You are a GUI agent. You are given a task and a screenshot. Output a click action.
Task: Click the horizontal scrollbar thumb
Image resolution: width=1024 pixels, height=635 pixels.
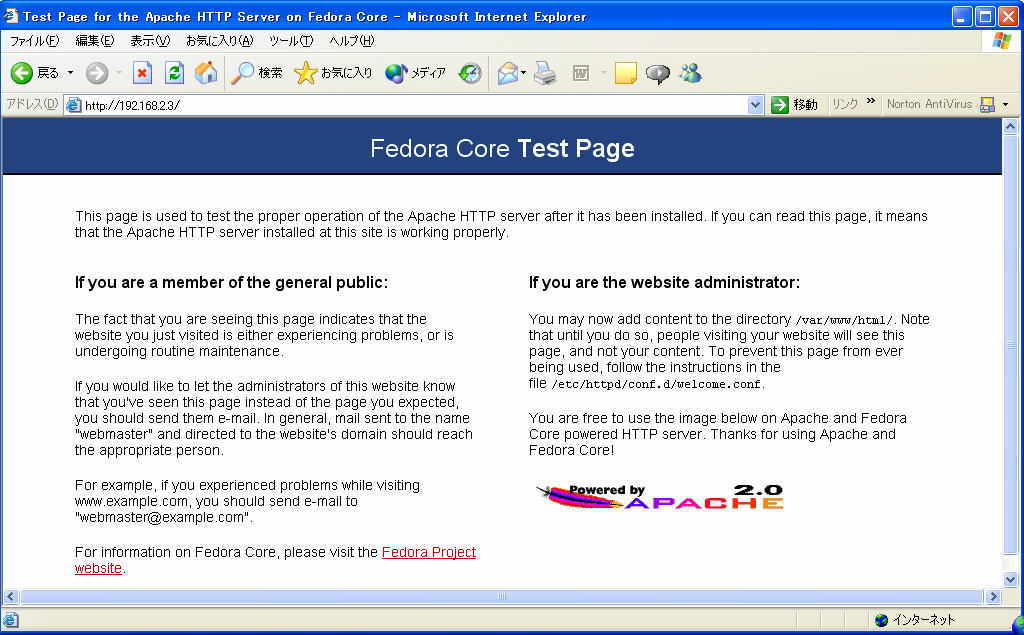(502, 596)
